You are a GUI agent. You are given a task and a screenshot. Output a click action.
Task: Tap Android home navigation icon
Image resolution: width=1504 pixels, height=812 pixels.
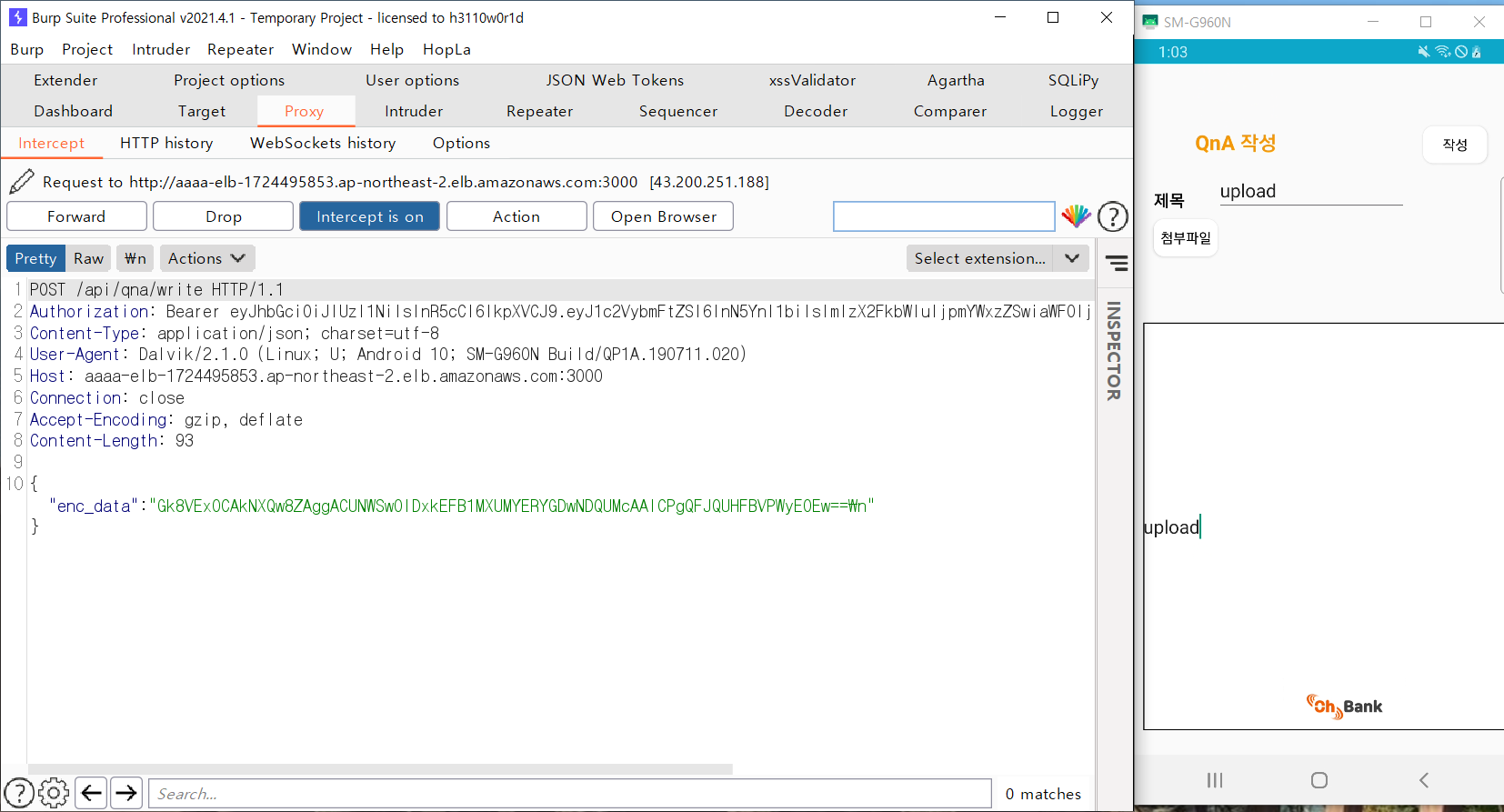(1319, 780)
